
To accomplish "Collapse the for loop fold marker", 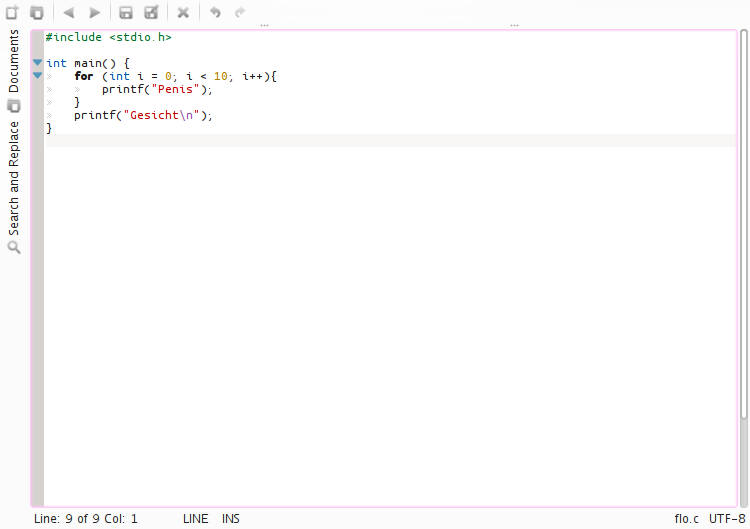I will (37, 75).
